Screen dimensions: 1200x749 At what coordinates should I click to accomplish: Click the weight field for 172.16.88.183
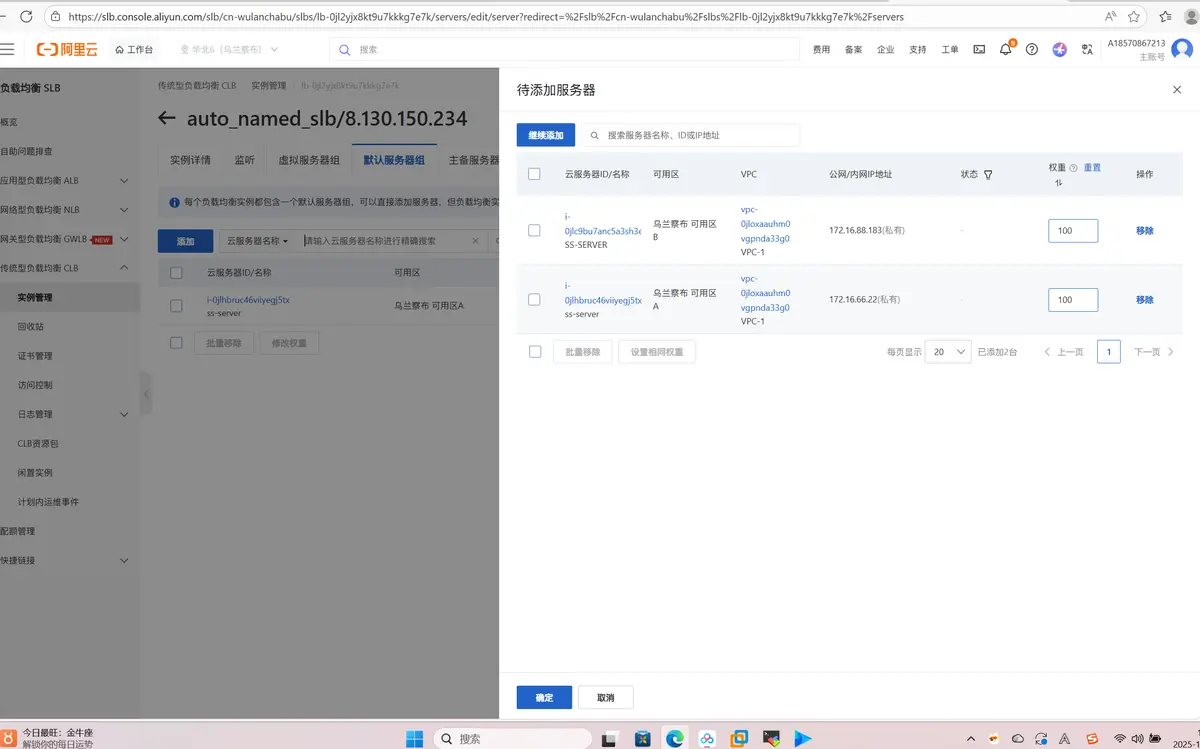(1073, 230)
